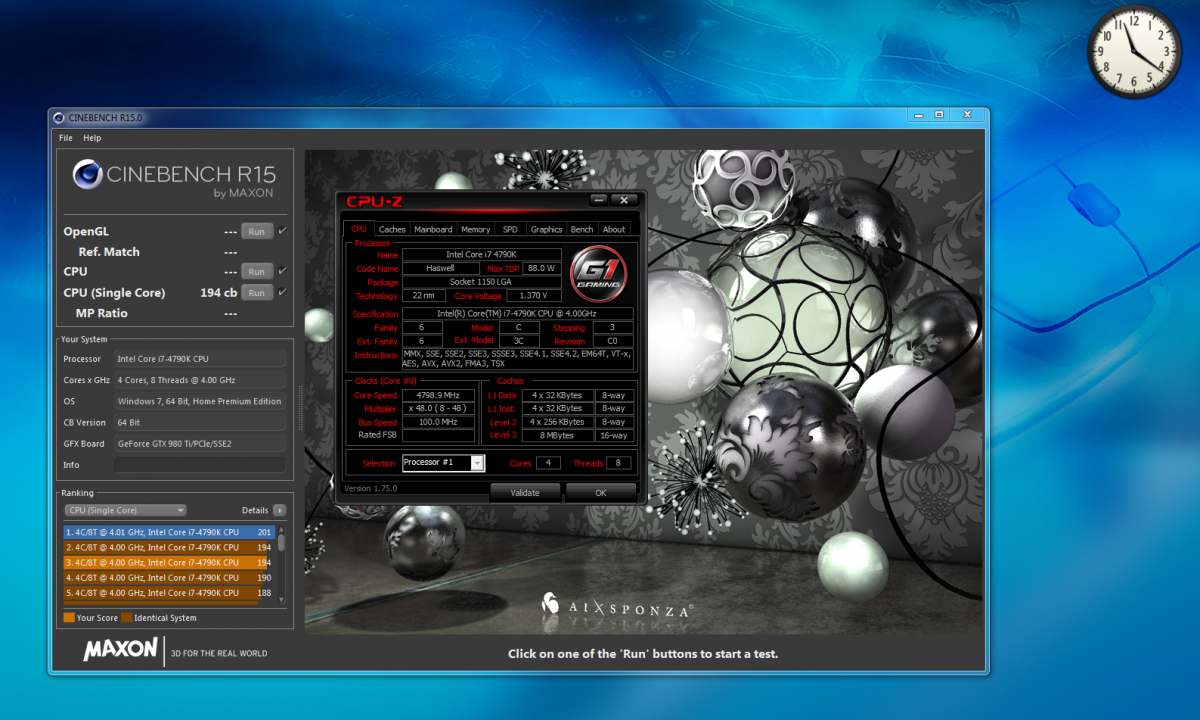
Task: Switch to the Bench tab
Action: tap(582, 229)
